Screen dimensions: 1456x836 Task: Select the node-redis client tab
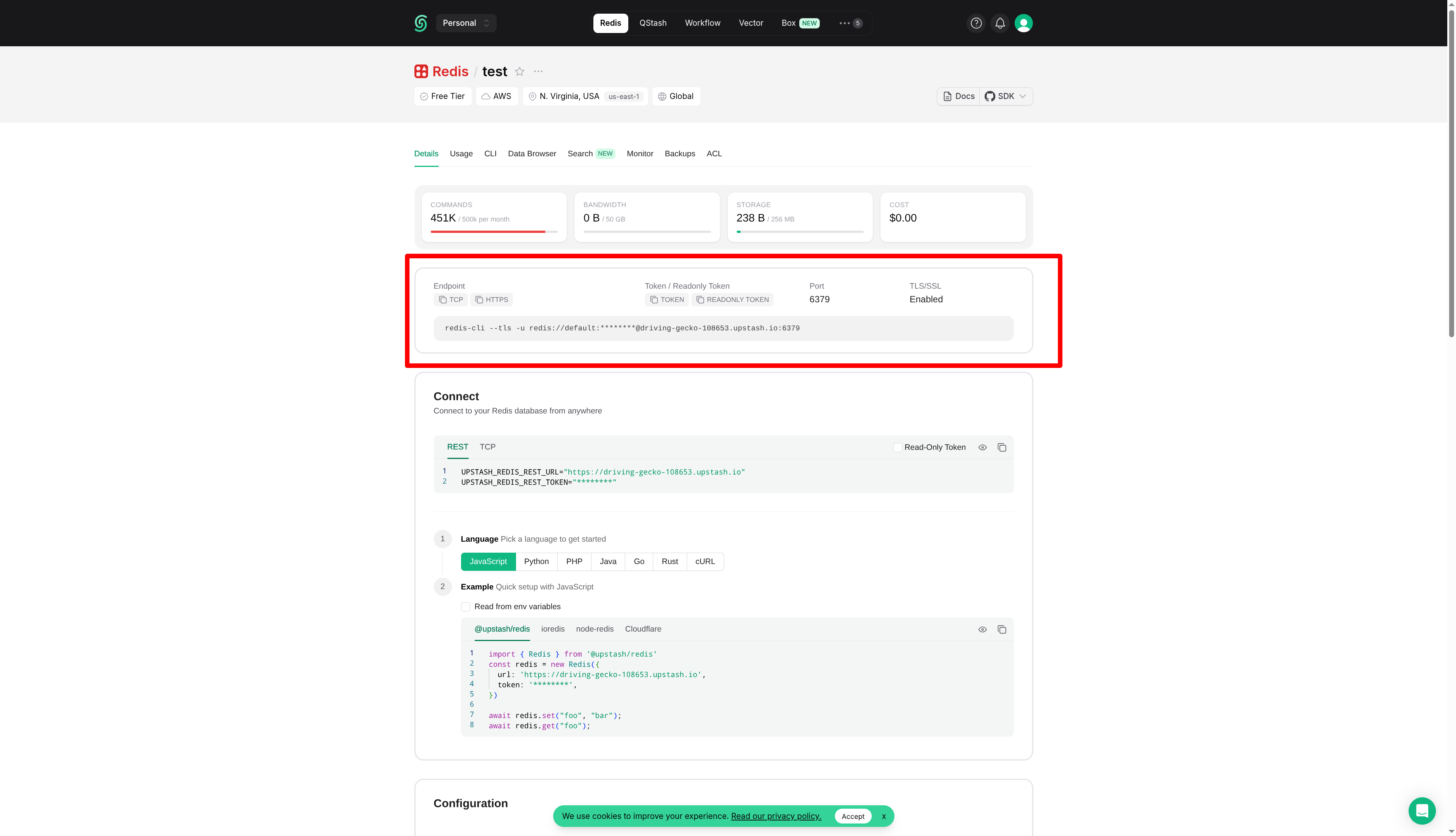click(595, 629)
